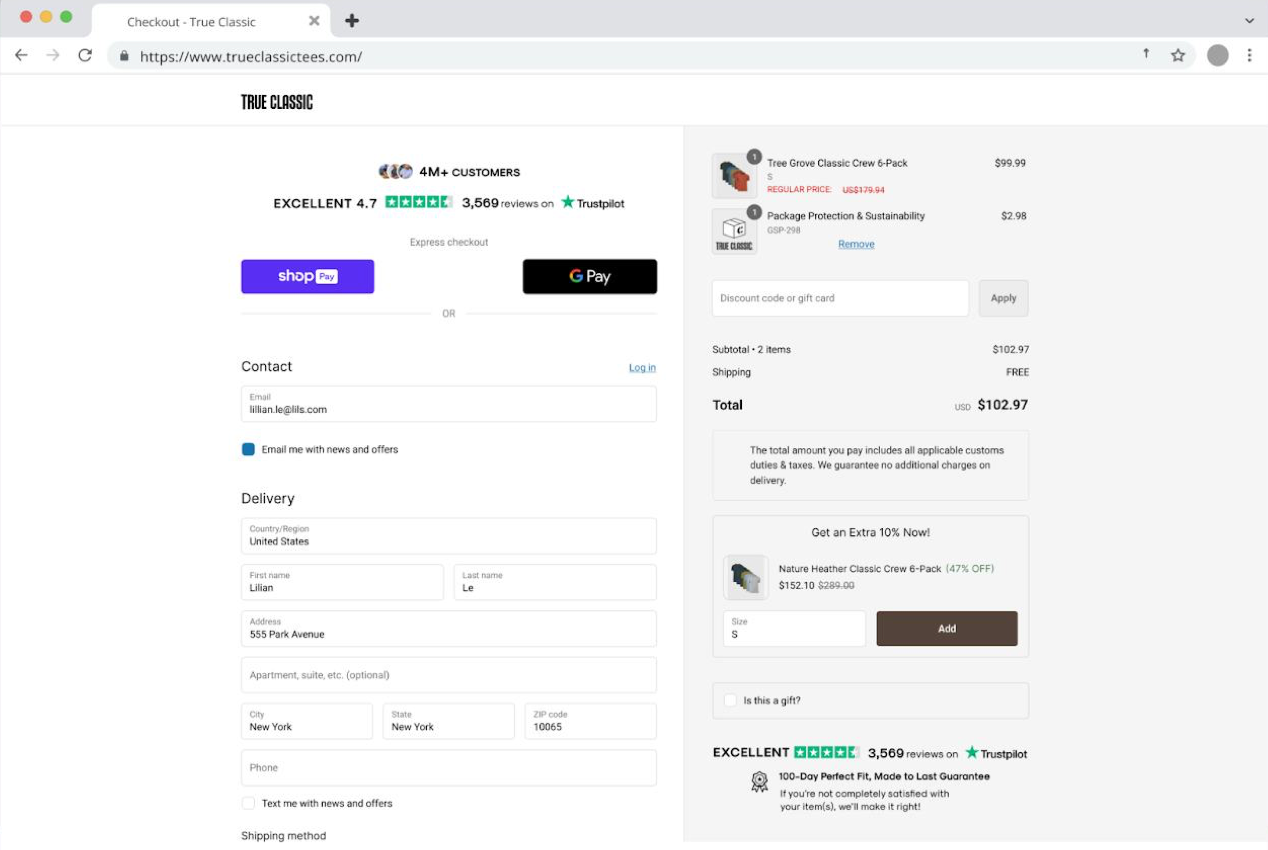
Task: Close the Checkout - True Classic tab
Action: tap(314, 21)
